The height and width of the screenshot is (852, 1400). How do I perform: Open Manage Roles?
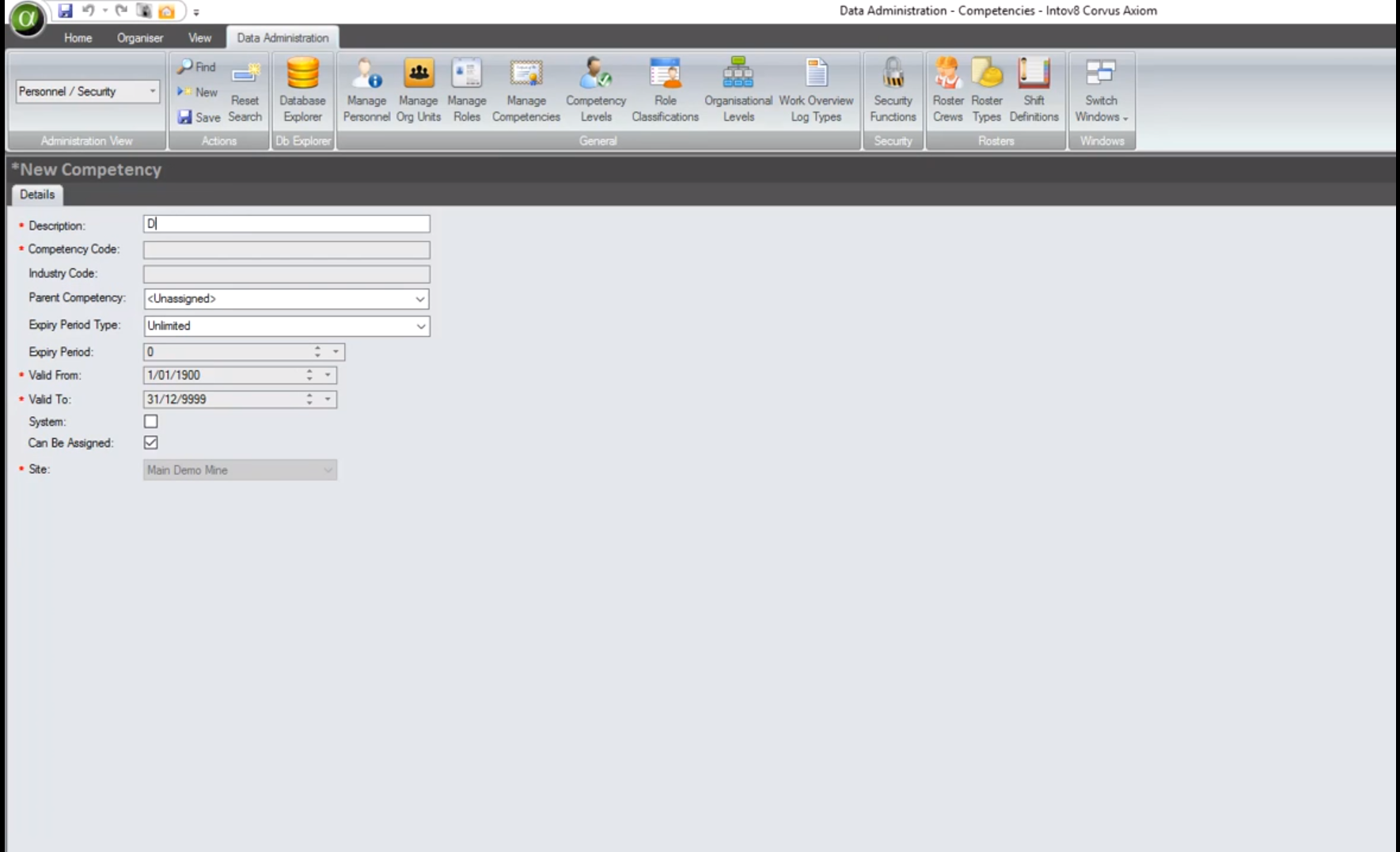tap(466, 91)
